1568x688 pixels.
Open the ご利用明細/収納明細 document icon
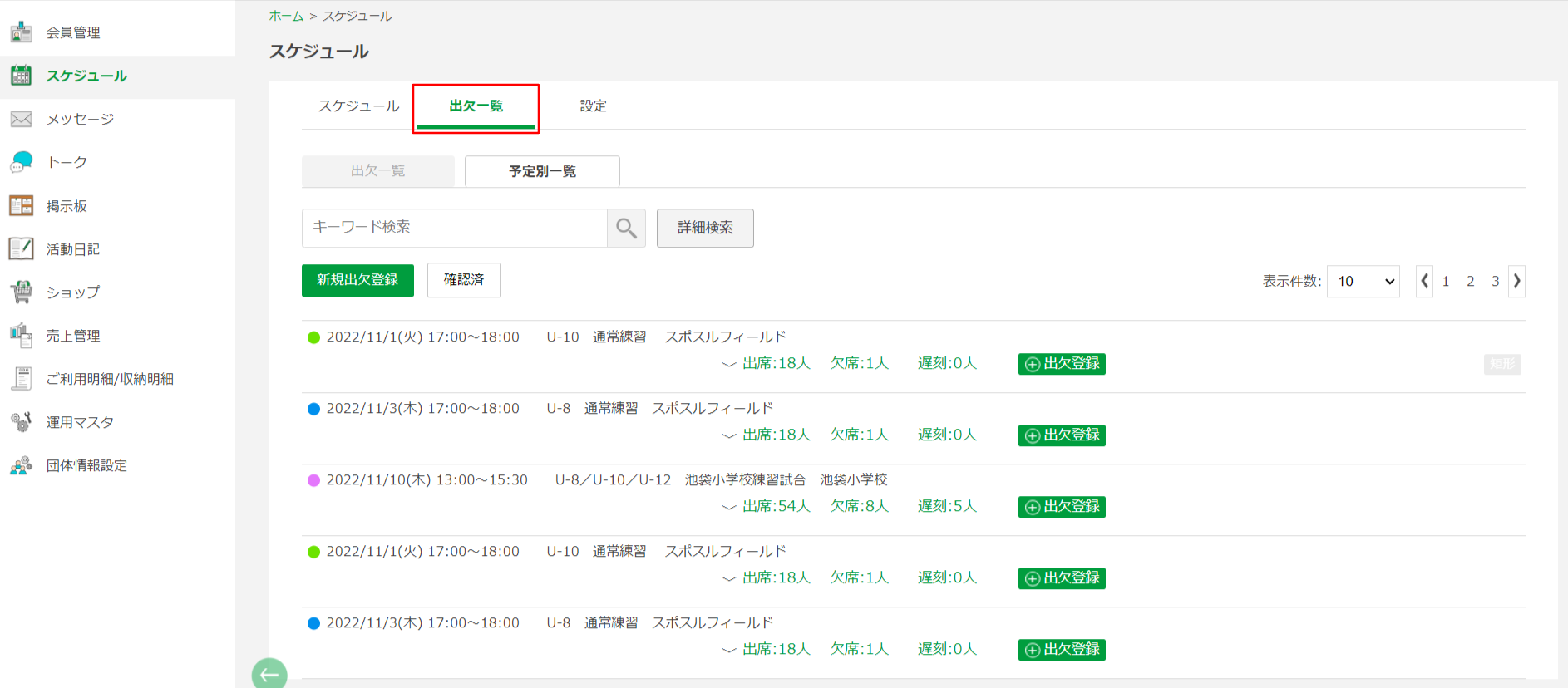click(x=21, y=378)
